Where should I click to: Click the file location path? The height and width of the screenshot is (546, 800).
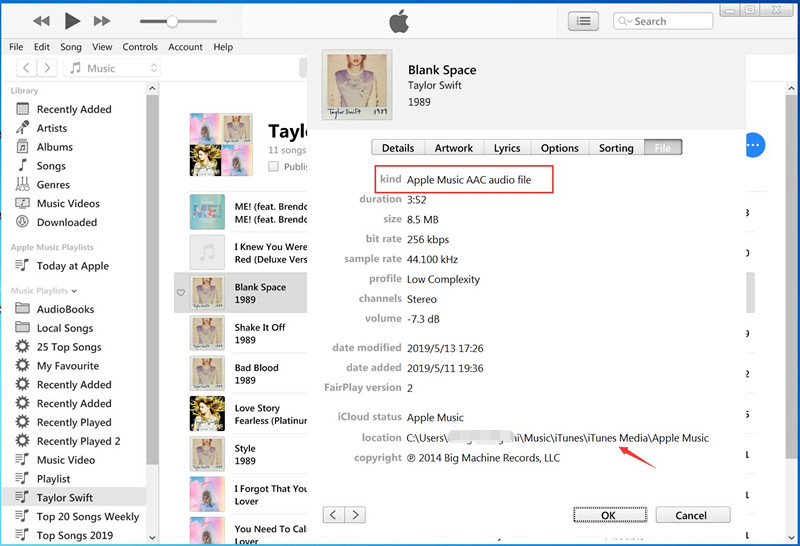click(x=557, y=438)
